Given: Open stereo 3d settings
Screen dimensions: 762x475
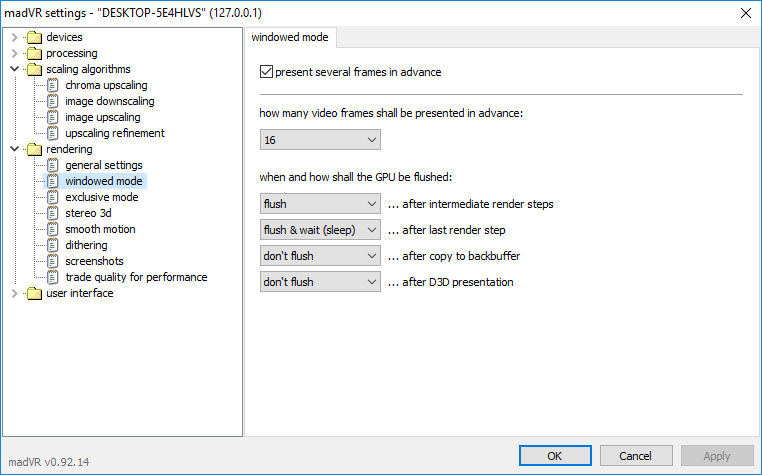Looking at the screenshot, I should point(88,213).
